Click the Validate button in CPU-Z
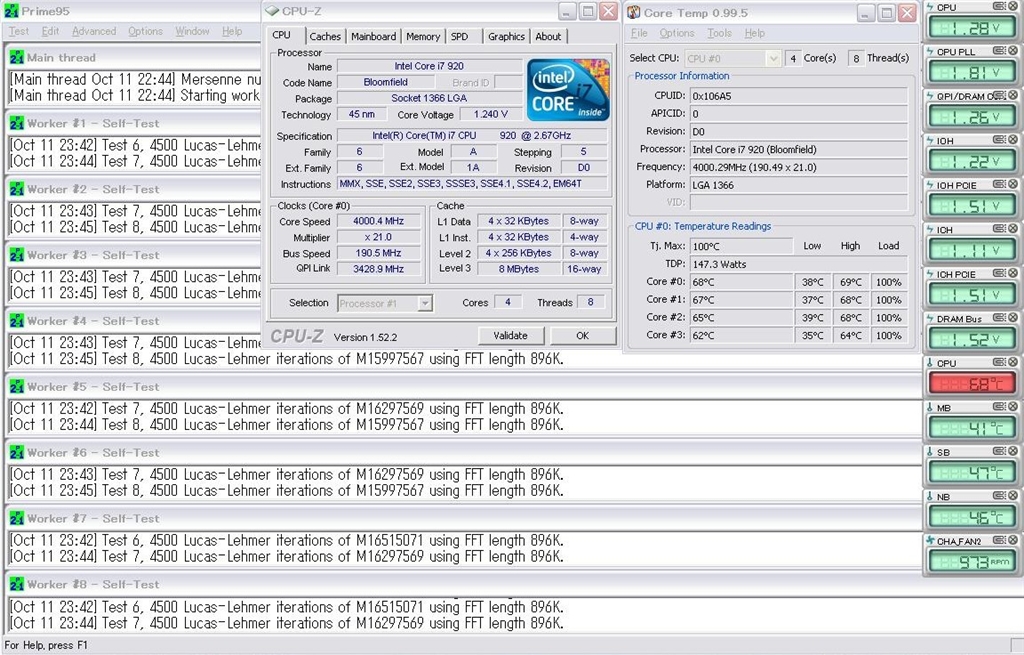 tap(510, 336)
